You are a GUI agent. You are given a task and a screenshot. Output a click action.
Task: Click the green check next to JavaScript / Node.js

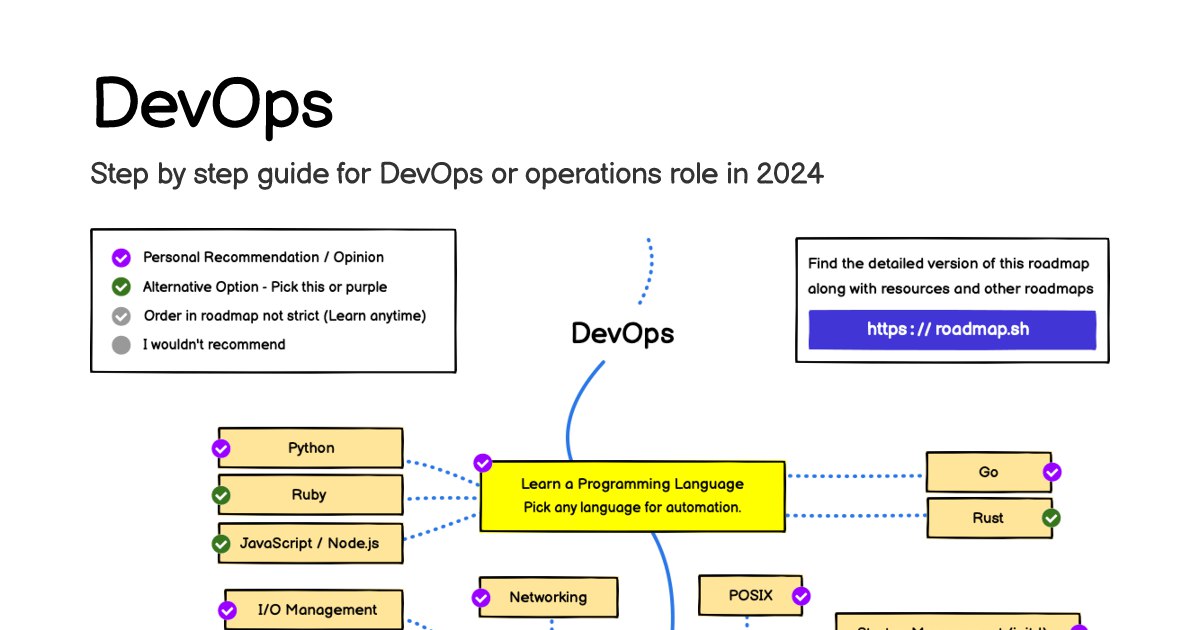tap(222, 544)
